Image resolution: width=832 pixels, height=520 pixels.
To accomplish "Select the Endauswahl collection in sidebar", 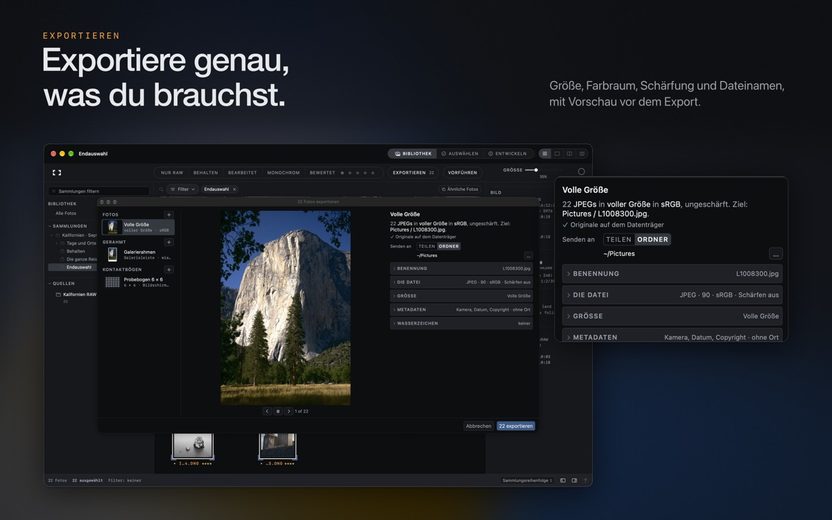I will [x=73, y=267].
